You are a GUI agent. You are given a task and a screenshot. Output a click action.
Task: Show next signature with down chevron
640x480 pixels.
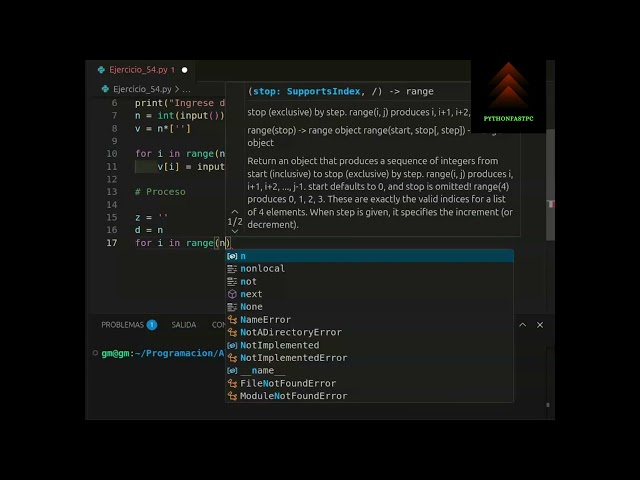[x=235, y=231]
